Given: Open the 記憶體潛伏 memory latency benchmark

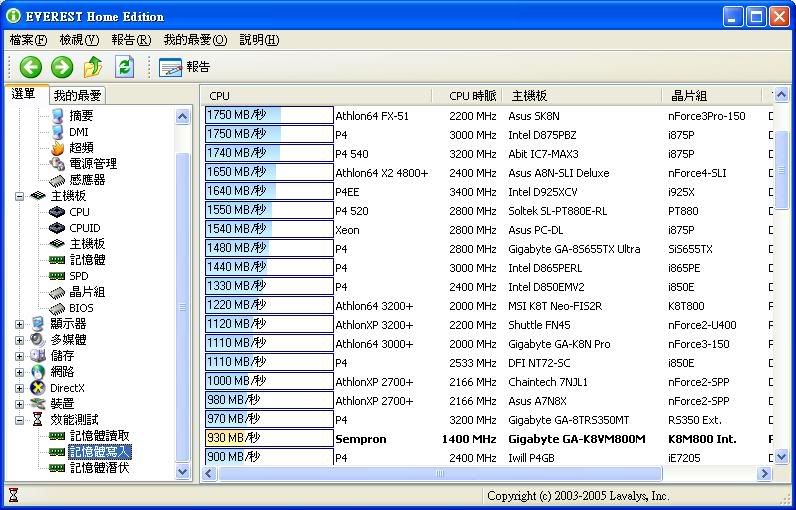Looking at the screenshot, I should (100, 467).
